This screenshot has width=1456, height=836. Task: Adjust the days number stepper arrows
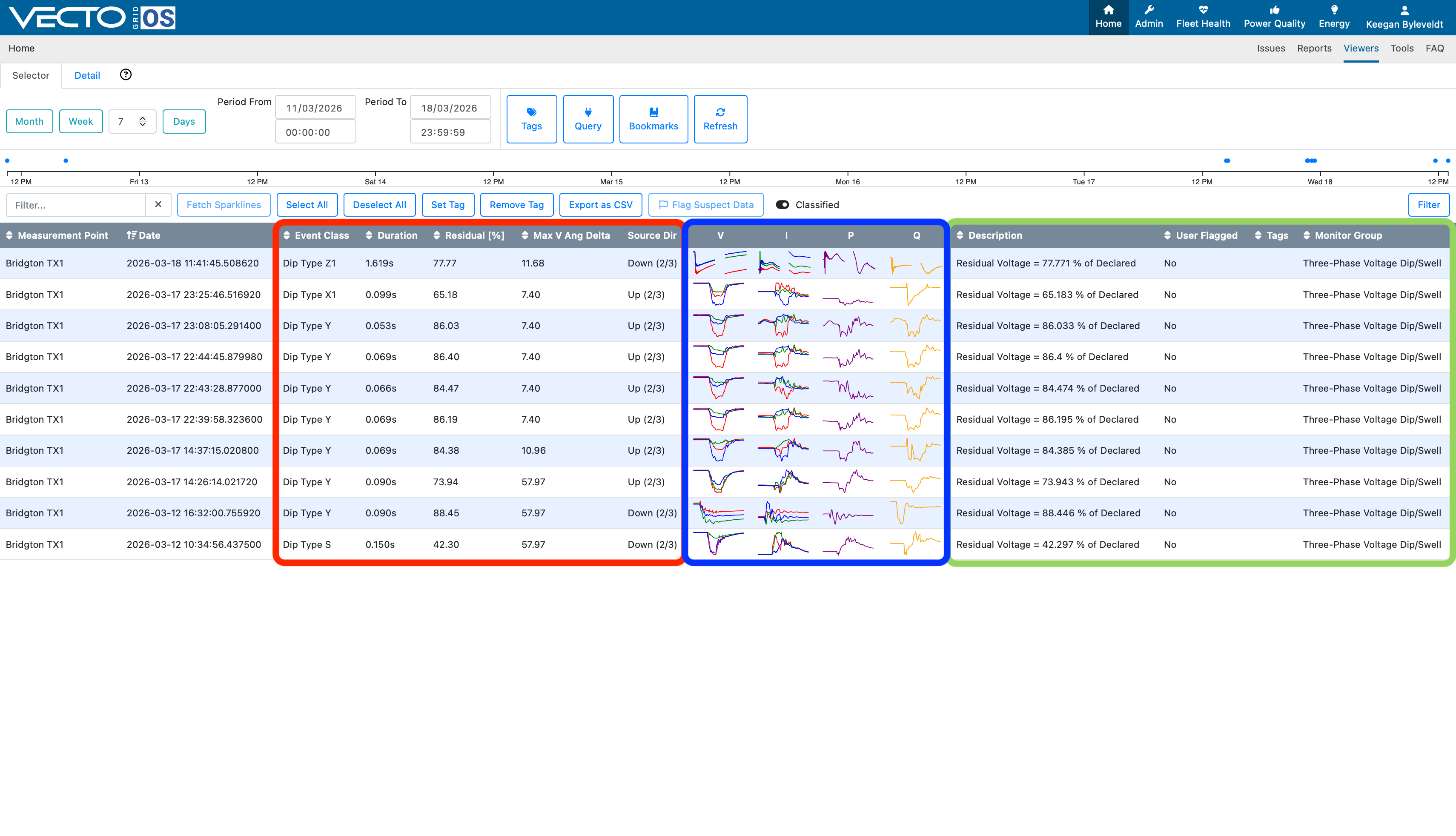coord(142,121)
